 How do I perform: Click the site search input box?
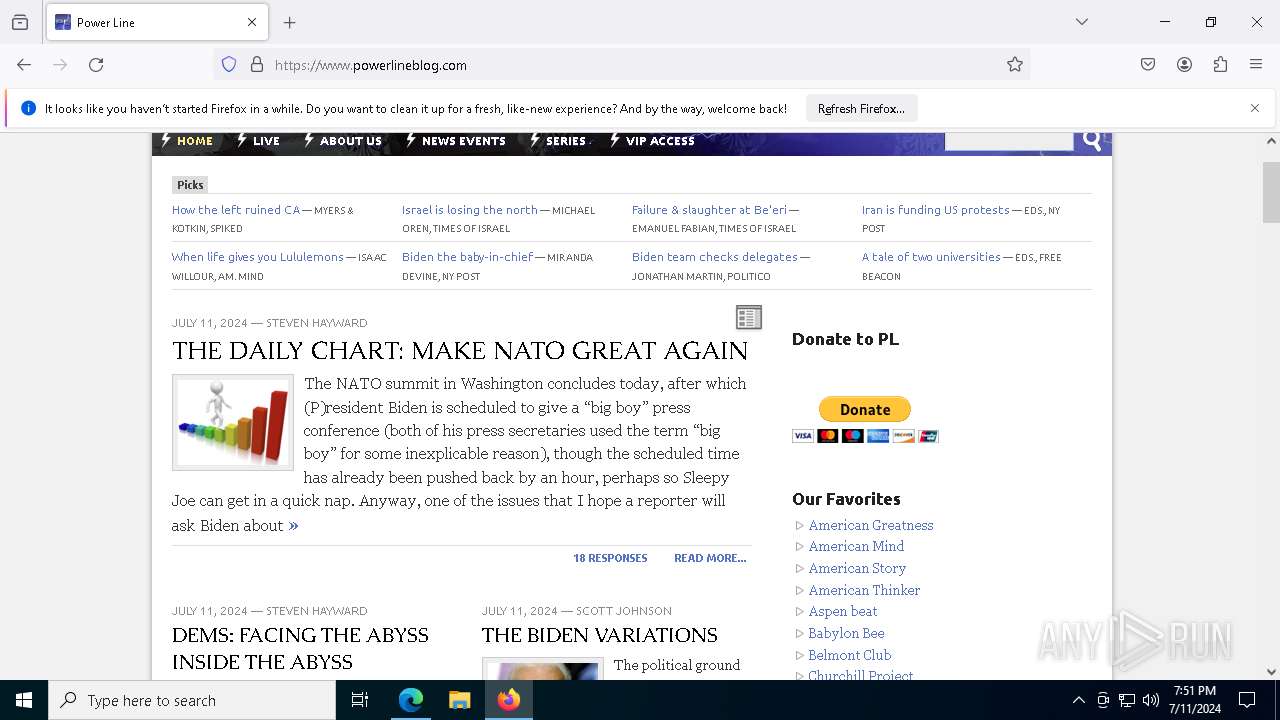click(1009, 141)
